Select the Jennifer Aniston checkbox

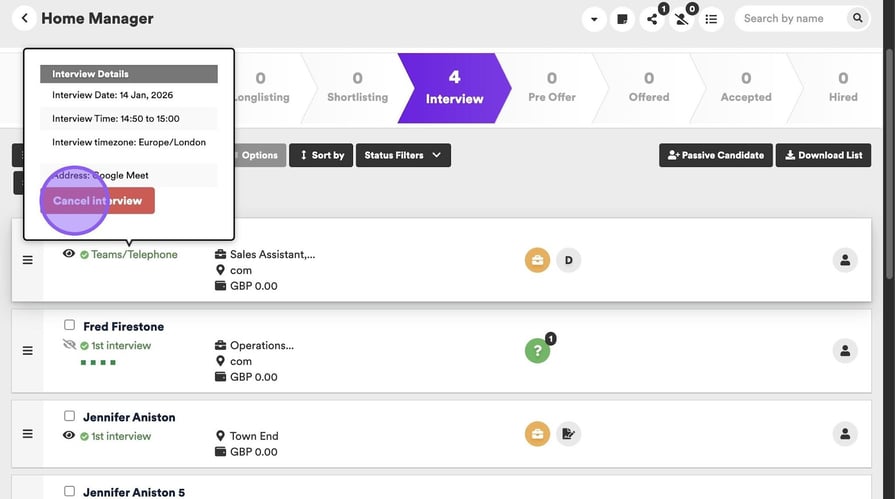tap(69, 416)
